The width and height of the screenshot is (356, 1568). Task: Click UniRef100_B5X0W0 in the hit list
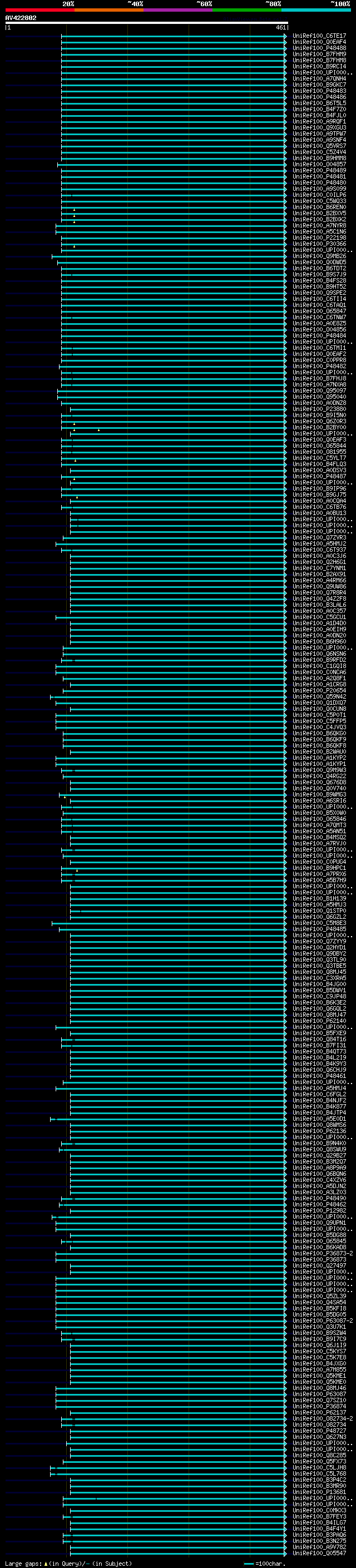pos(319,813)
